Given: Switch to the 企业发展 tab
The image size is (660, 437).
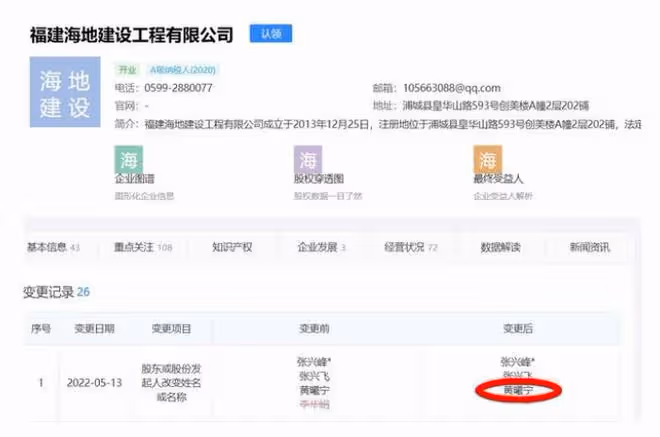Looking at the screenshot, I should [322, 247].
